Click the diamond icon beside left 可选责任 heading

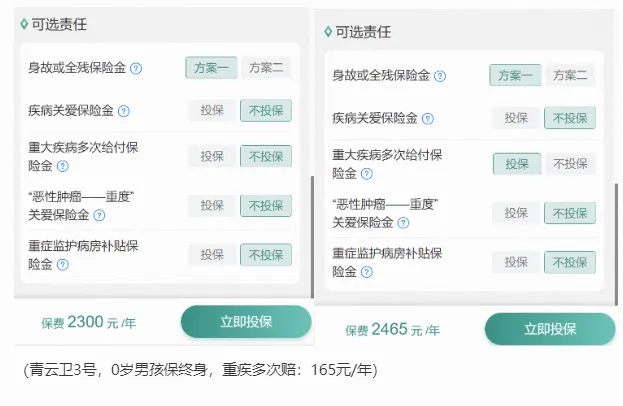click(22, 22)
